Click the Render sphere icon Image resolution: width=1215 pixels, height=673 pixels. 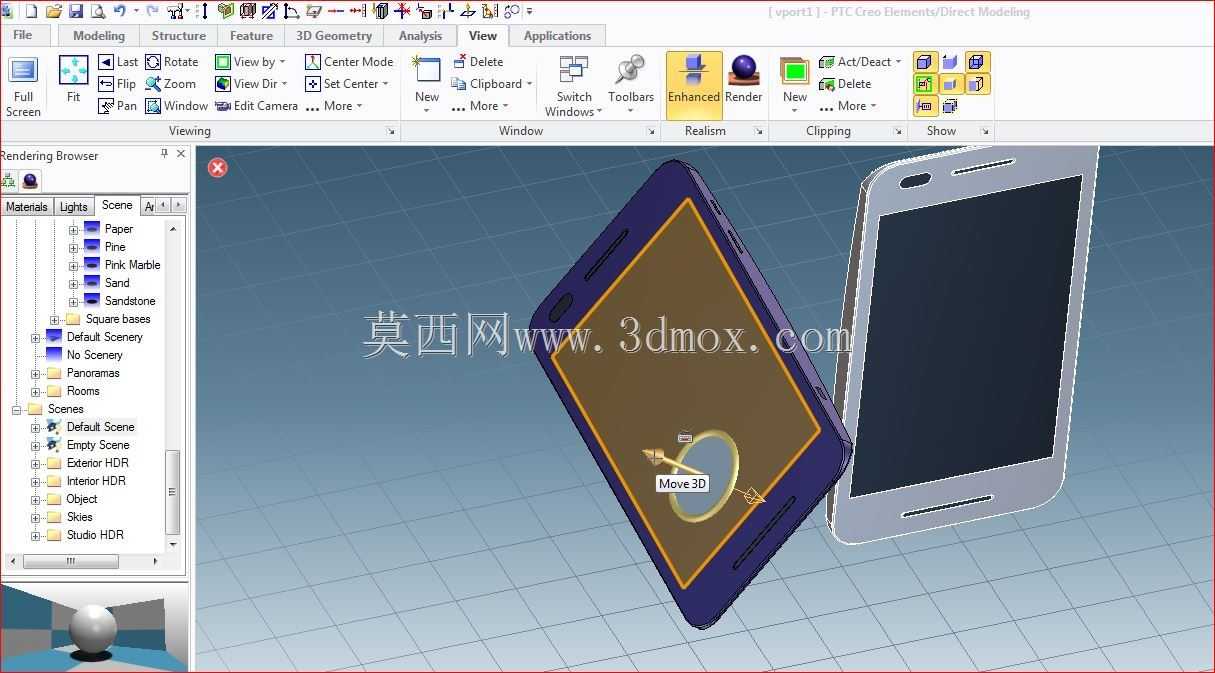[744, 70]
